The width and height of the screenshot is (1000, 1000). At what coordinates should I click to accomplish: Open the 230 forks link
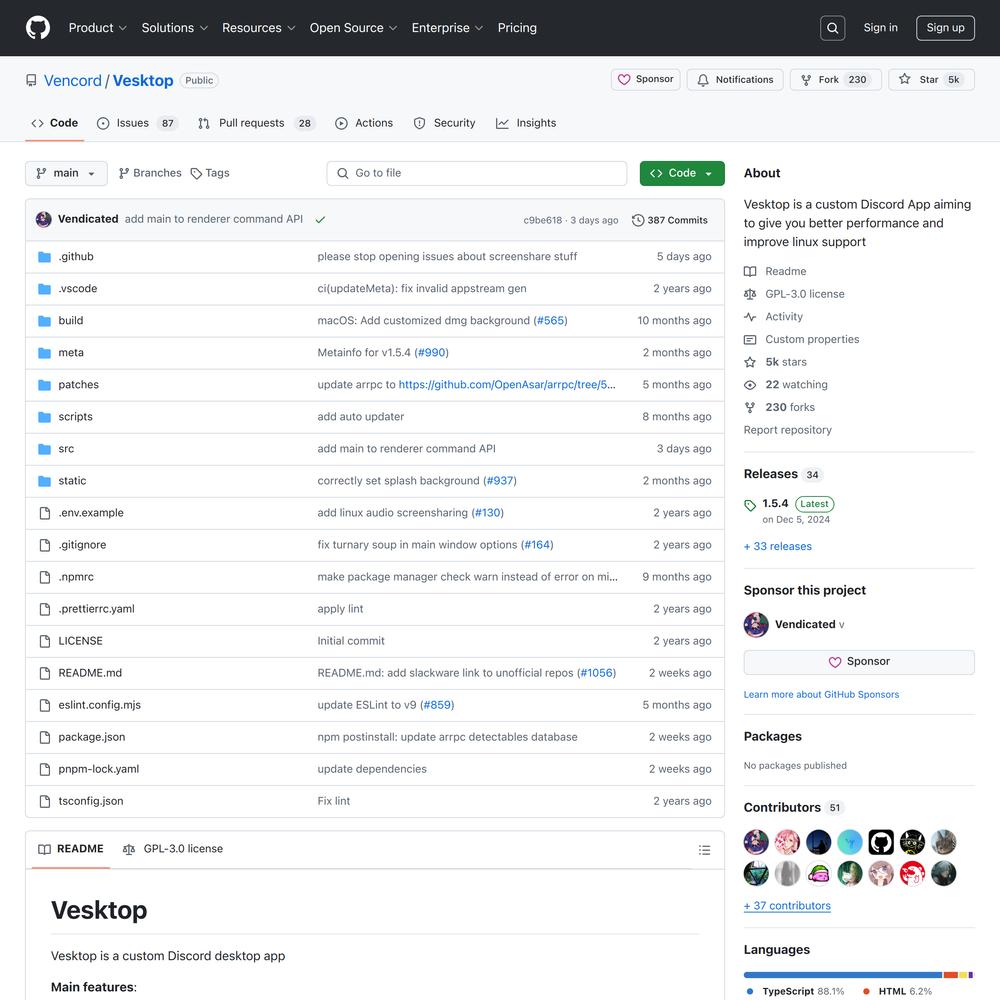(x=779, y=407)
